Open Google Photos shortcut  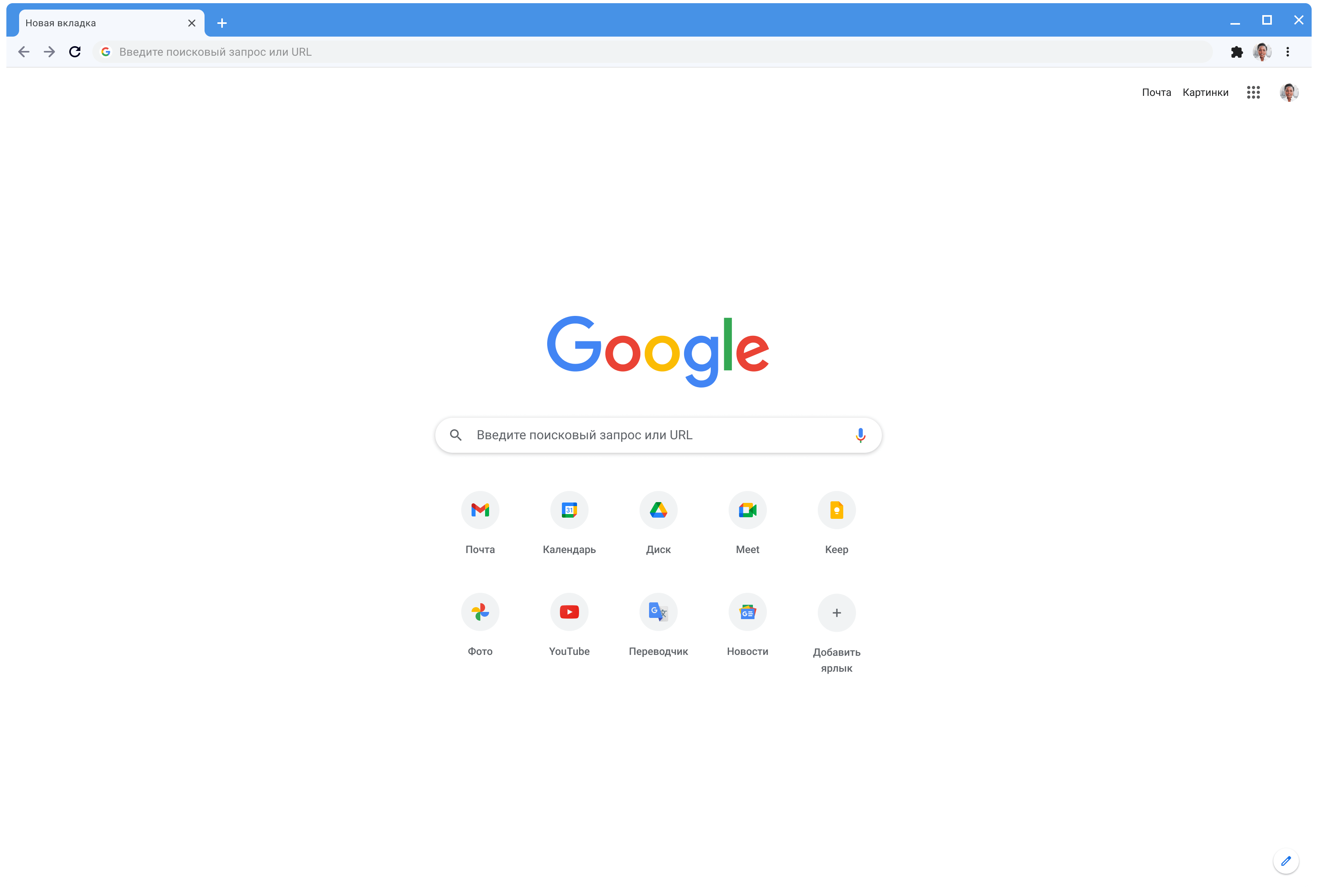coord(480,612)
